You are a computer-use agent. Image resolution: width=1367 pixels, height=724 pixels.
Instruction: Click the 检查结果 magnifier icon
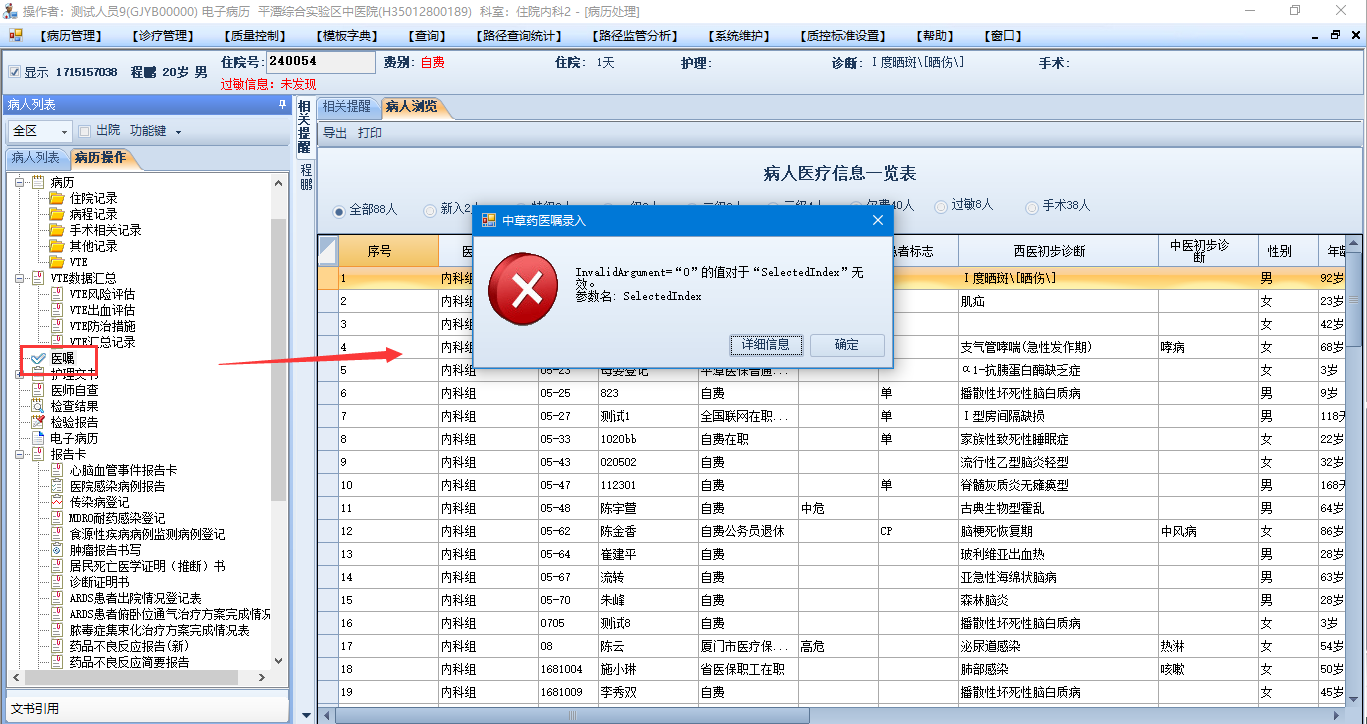[38, 406]
